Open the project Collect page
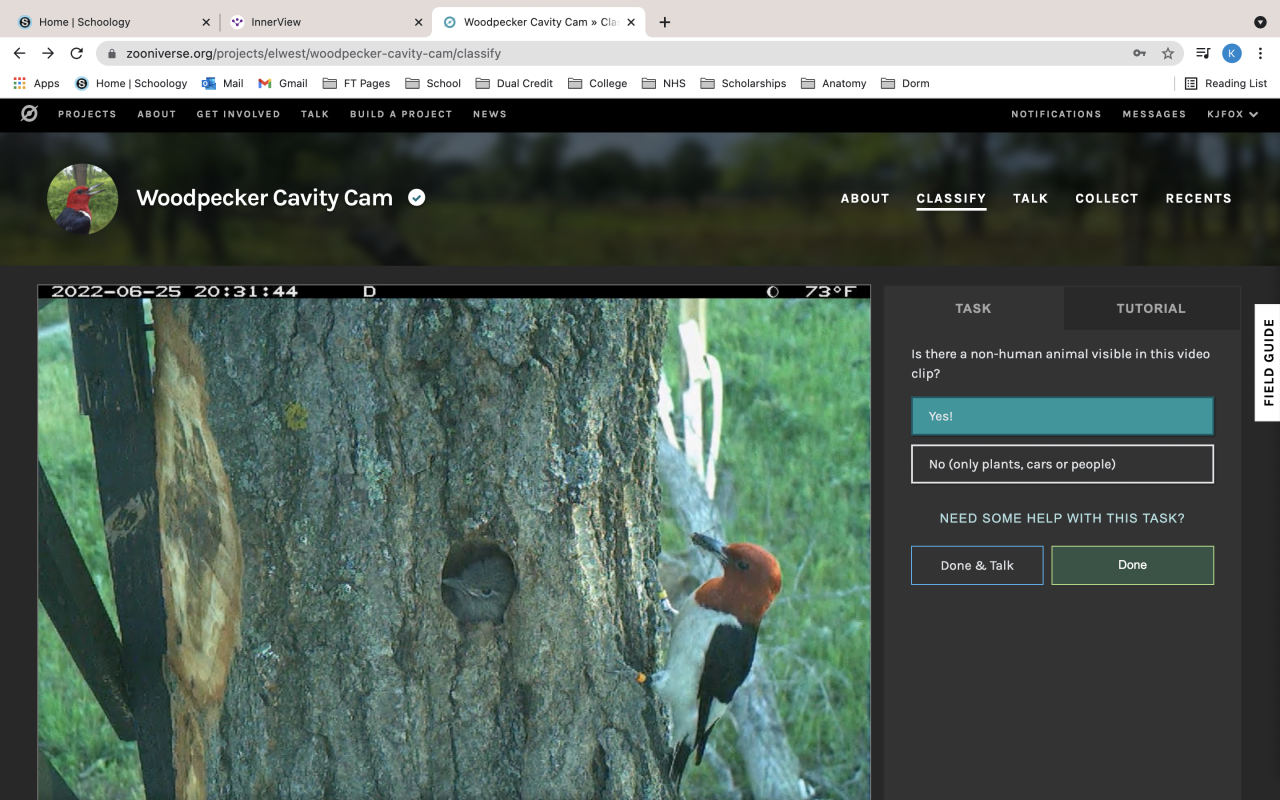 (1107, 198)
